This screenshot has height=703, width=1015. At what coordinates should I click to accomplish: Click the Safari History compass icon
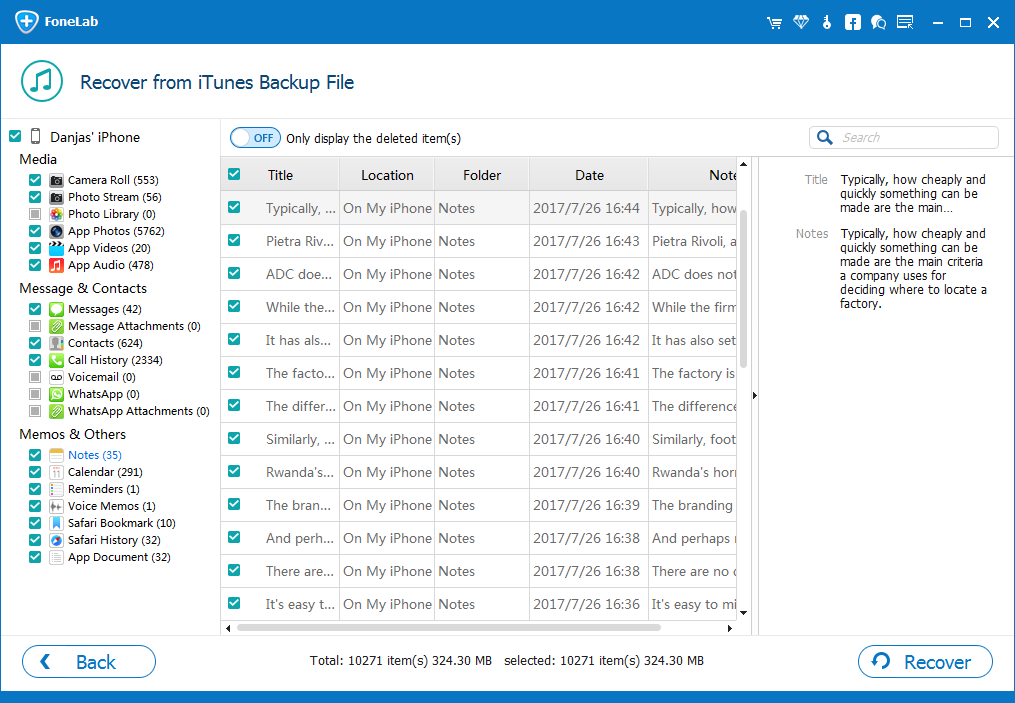[56, 540]
